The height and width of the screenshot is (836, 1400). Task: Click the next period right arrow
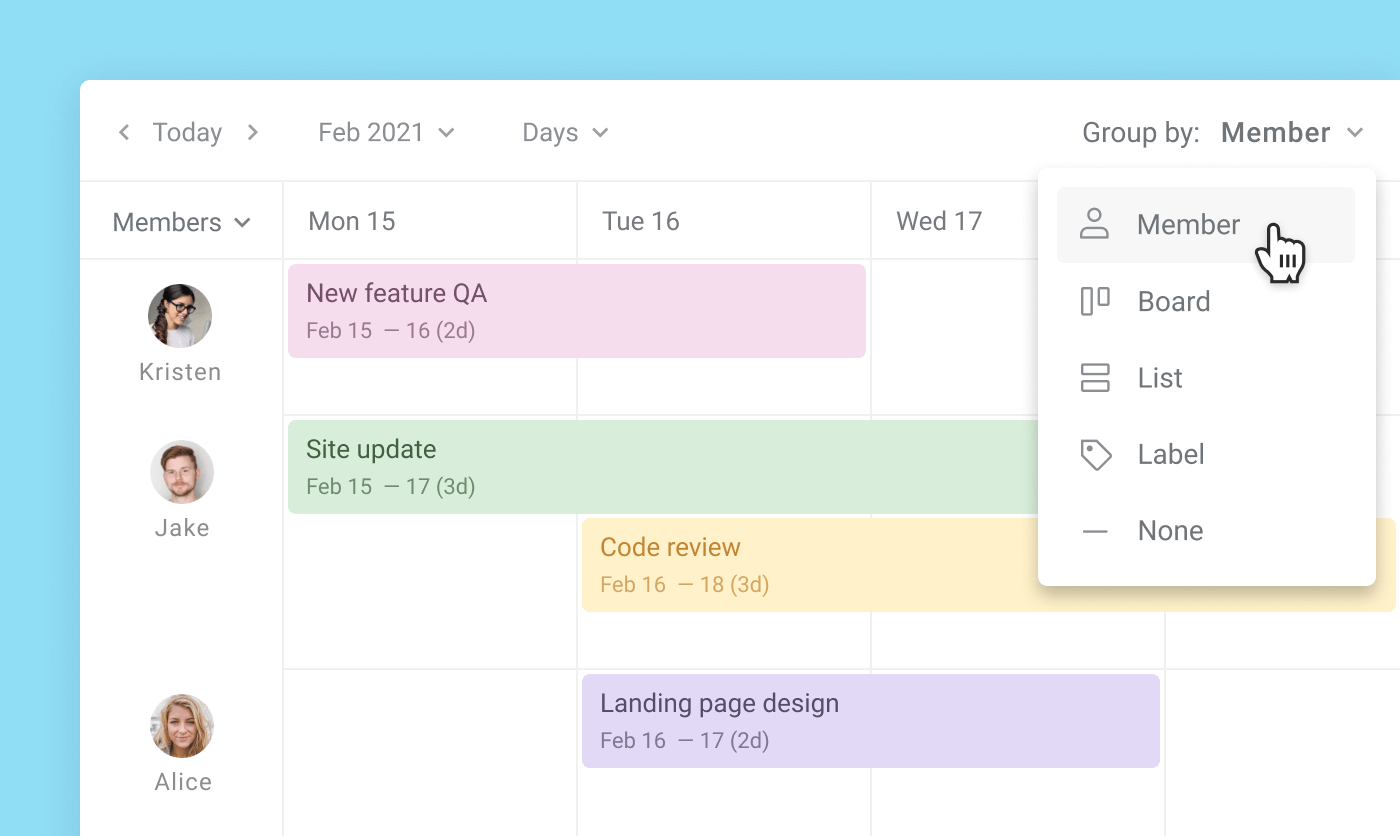click(253, 132)
